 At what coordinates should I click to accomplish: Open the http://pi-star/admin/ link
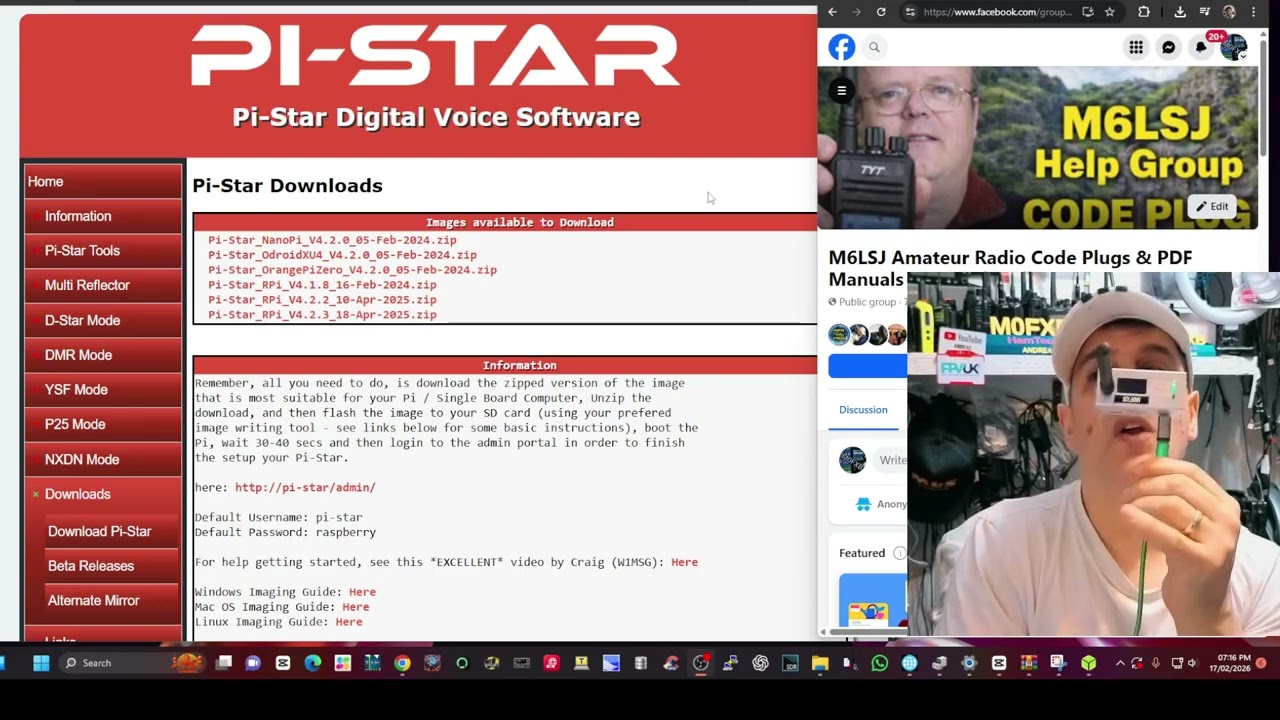pyautogui.click(x=305, y=488)
